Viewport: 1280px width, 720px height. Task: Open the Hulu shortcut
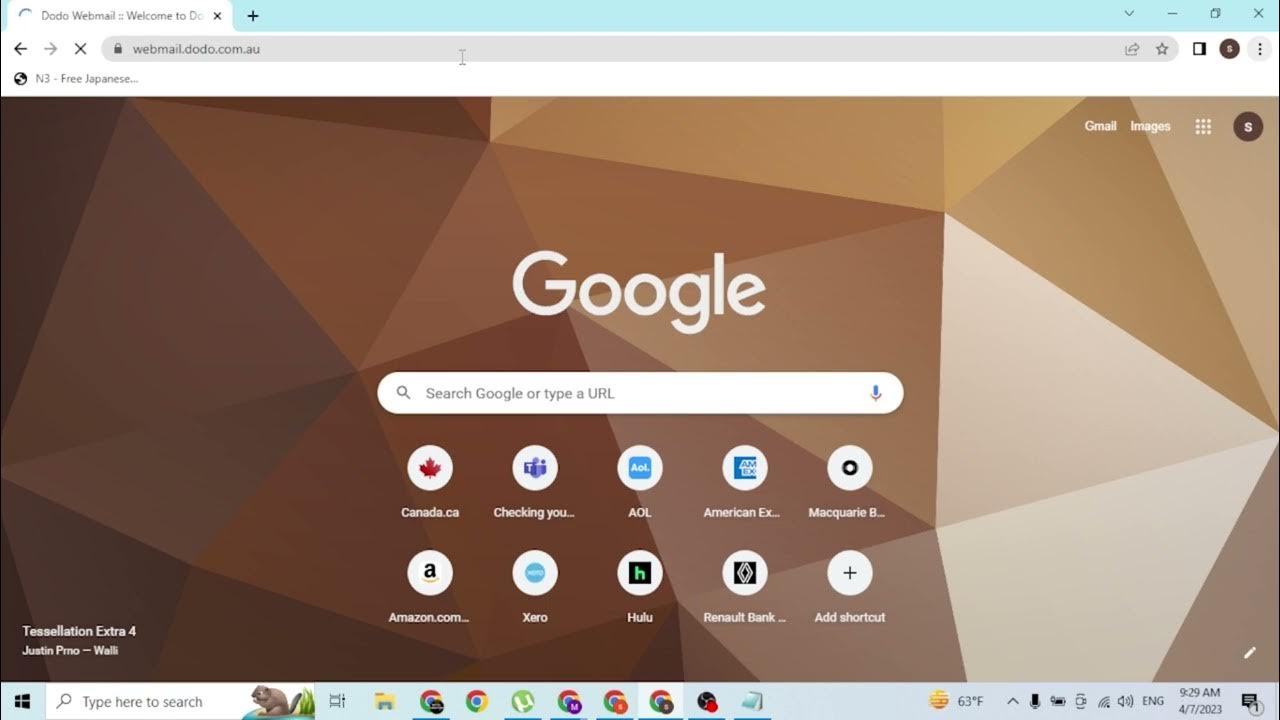(x=640, y=588)
